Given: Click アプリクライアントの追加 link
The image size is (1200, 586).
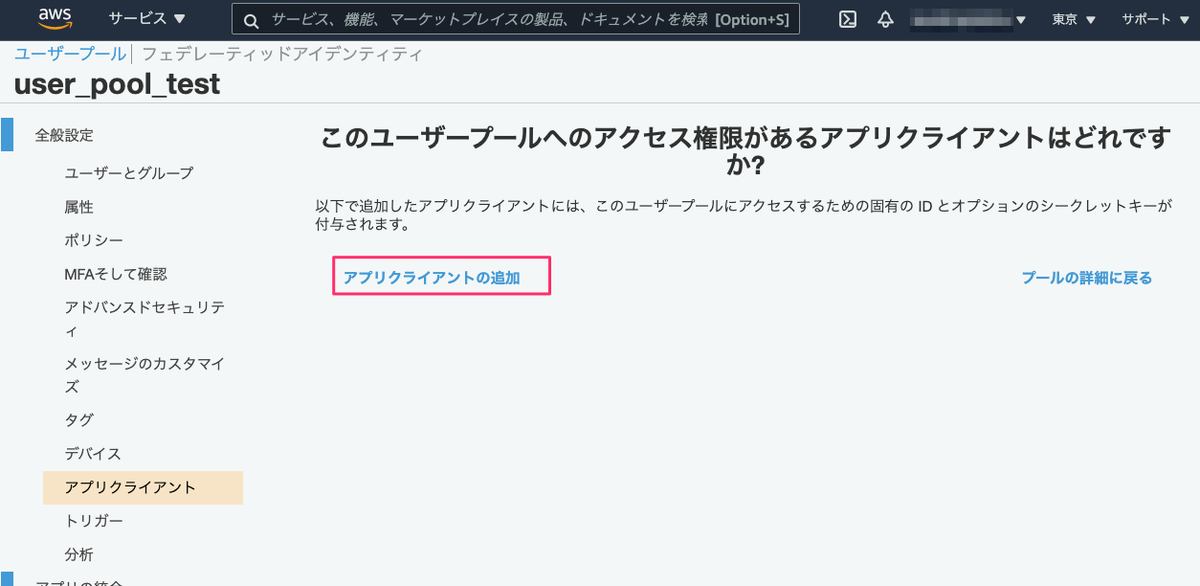Looking at the screenshot, I should (431, 277).
